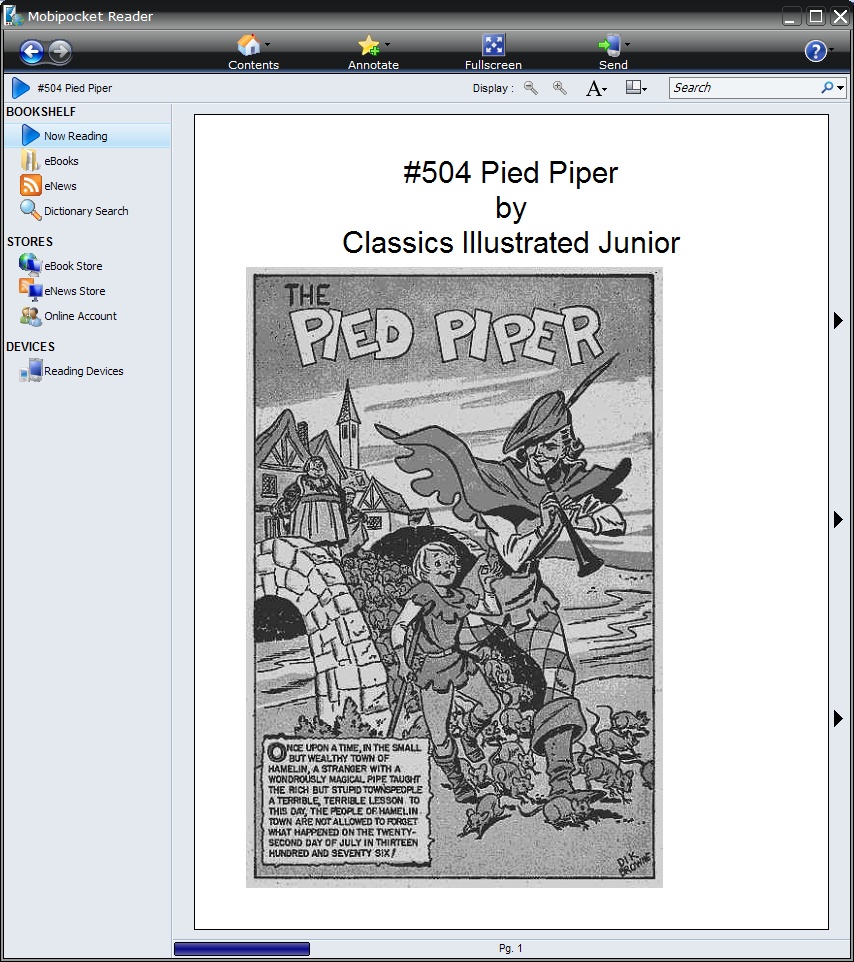Image resolution: width=854 pixels, height=962 pixels.
Task: Close the Mobipocket Reader window
Action: click(x=840, y=17)
